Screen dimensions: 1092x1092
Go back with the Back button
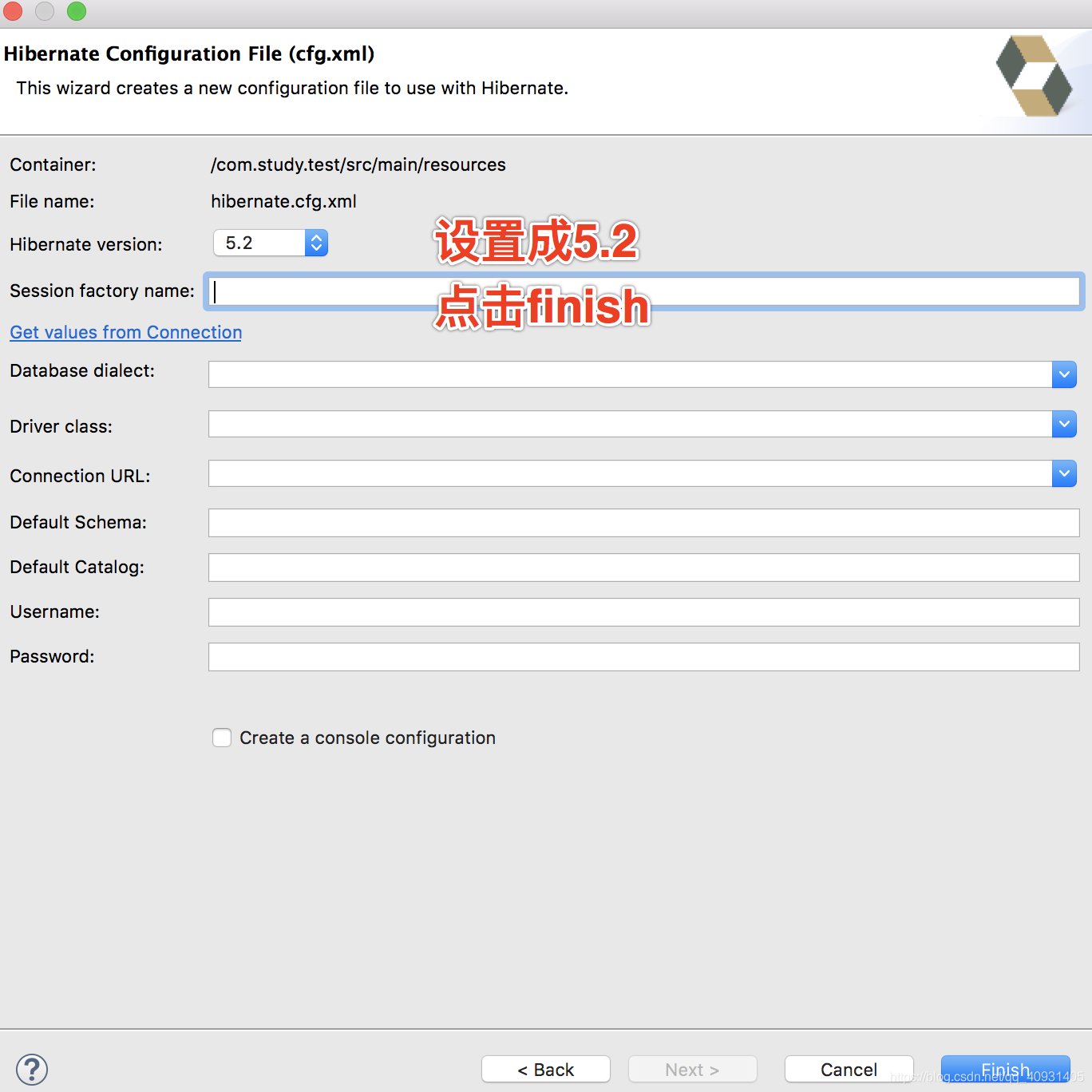click(546, 1070)
